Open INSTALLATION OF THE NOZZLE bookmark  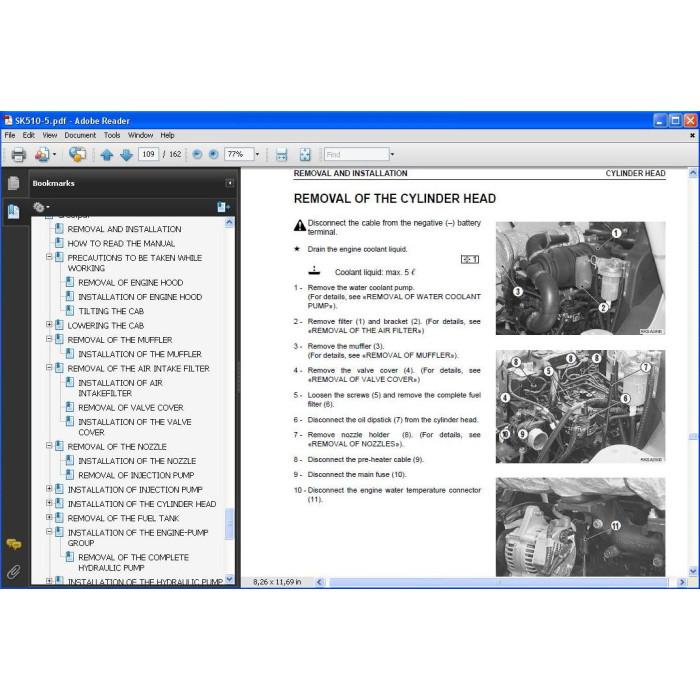pos(137,461)
